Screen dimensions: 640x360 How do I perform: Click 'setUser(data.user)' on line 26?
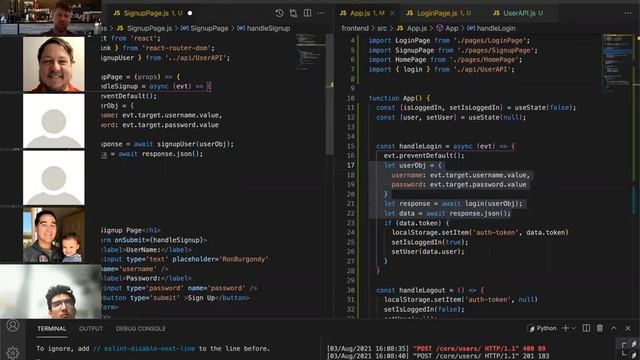point(427,252)
